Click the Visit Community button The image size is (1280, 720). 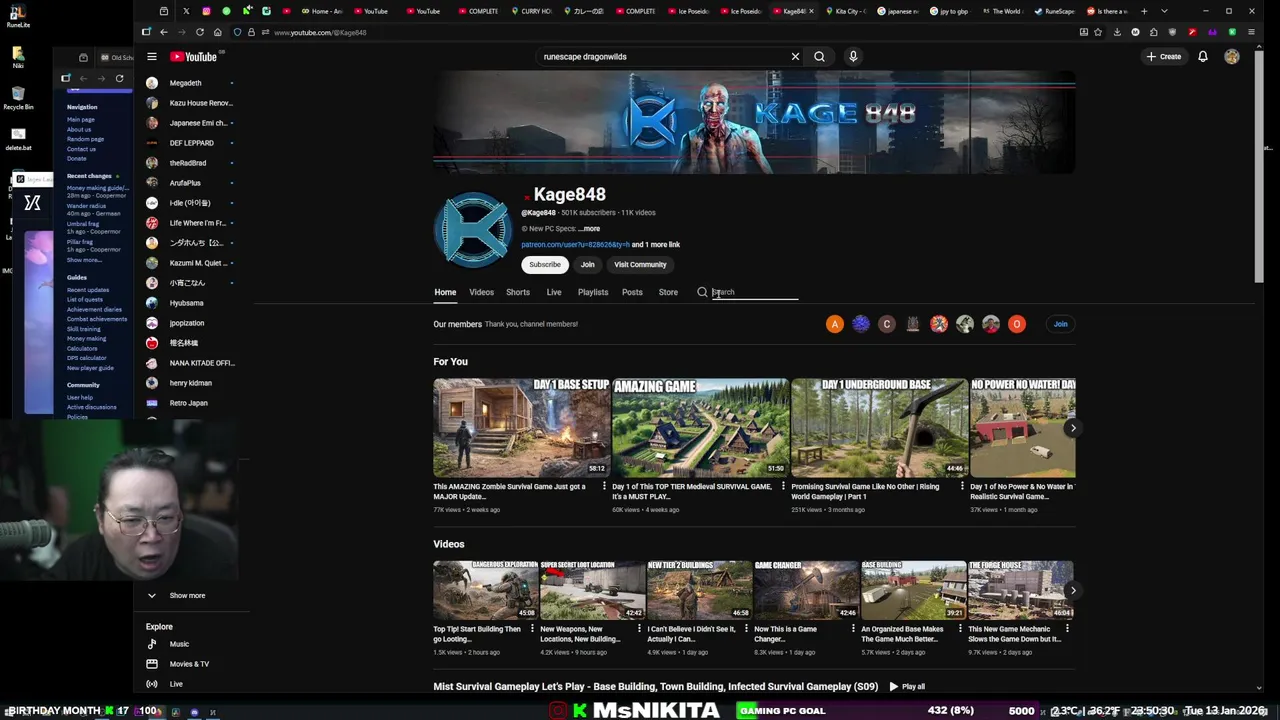pos(640,265)
